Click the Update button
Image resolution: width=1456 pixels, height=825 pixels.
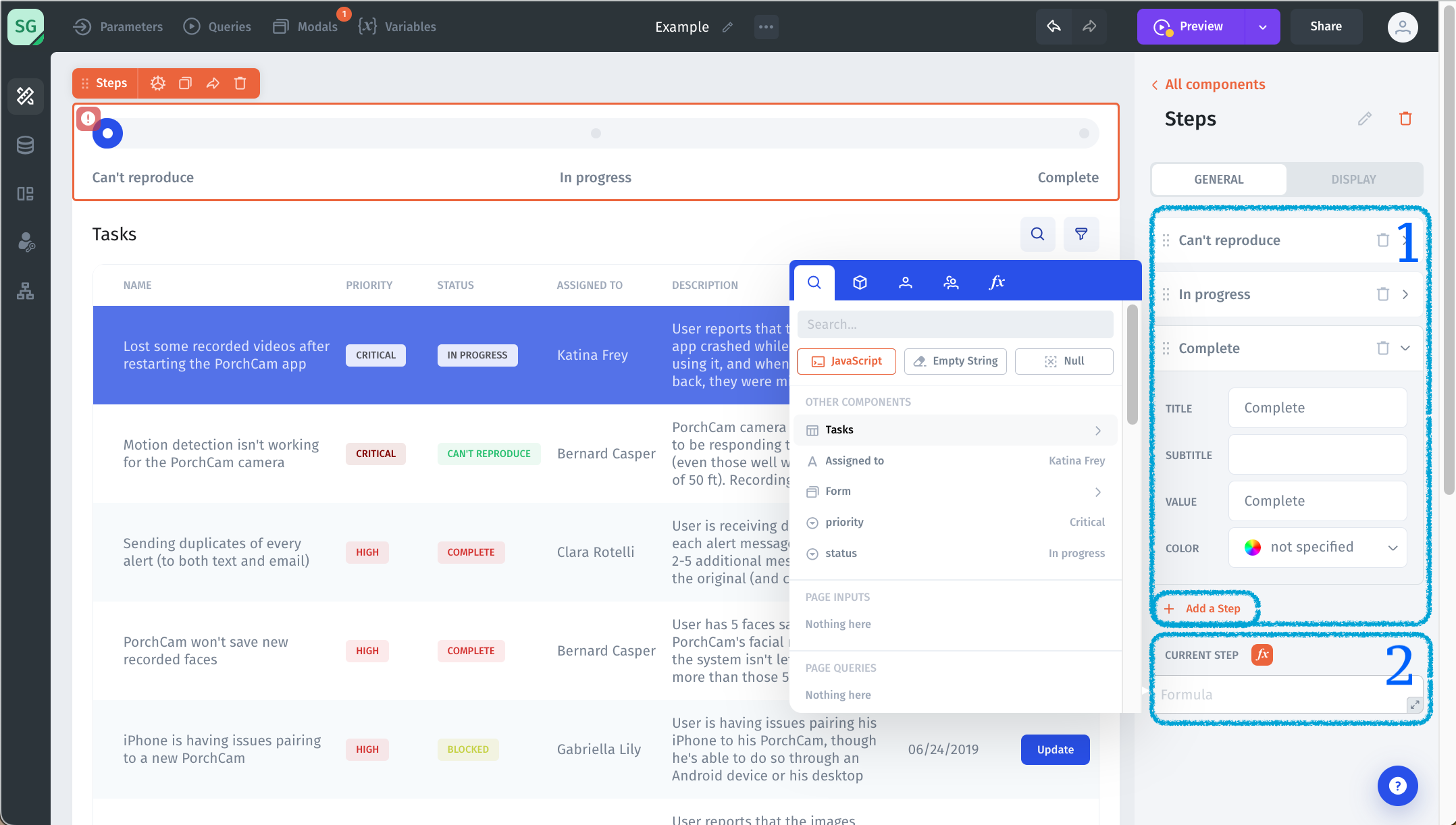click(1055, 749)
